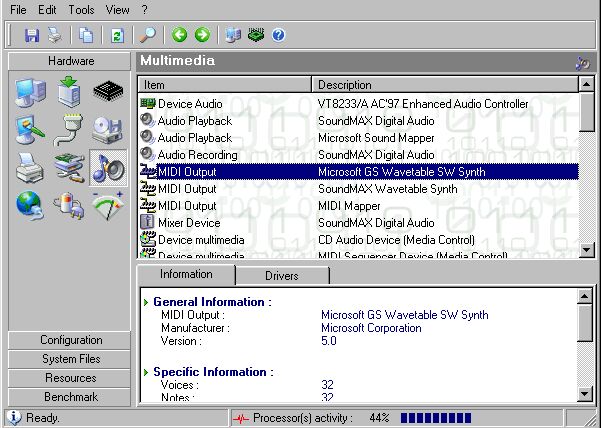Open the Resources section

point(69,378)
